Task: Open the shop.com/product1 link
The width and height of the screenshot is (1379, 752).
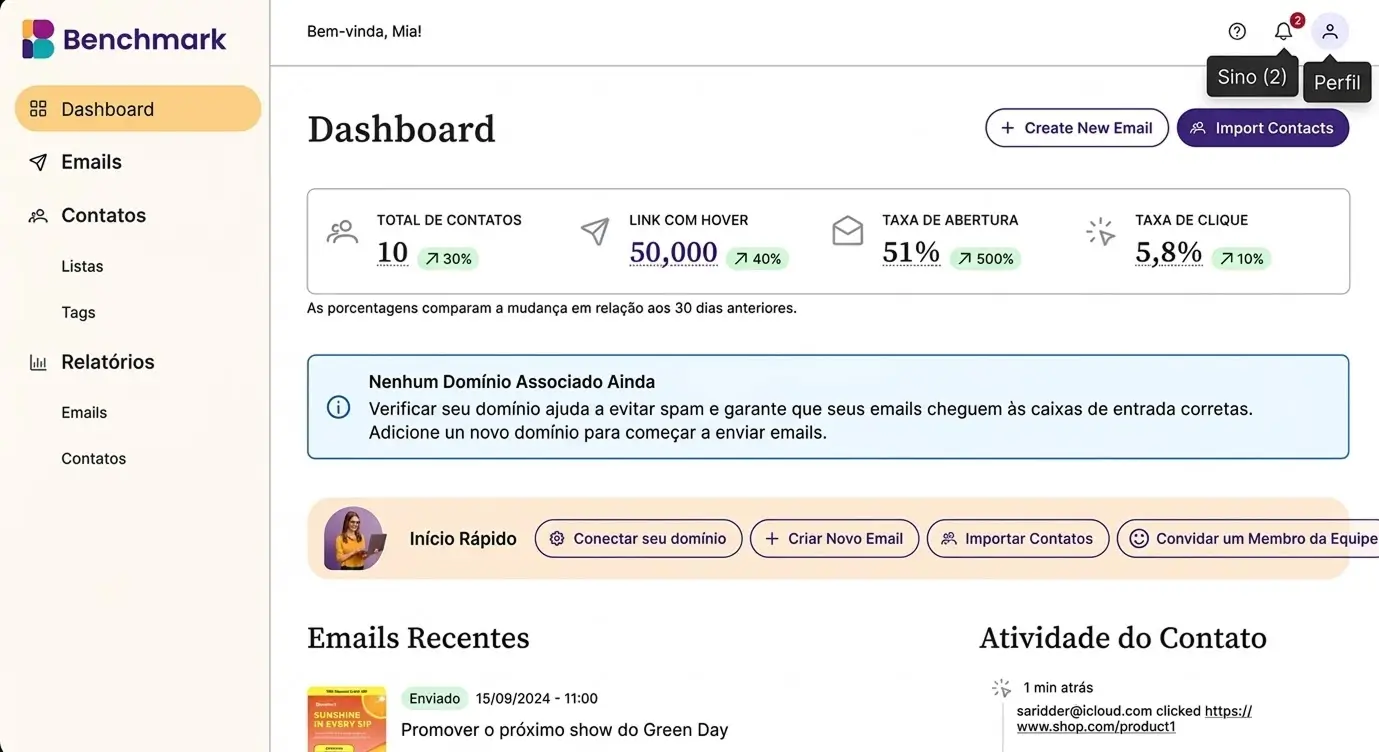Action: pos(1096,726)
